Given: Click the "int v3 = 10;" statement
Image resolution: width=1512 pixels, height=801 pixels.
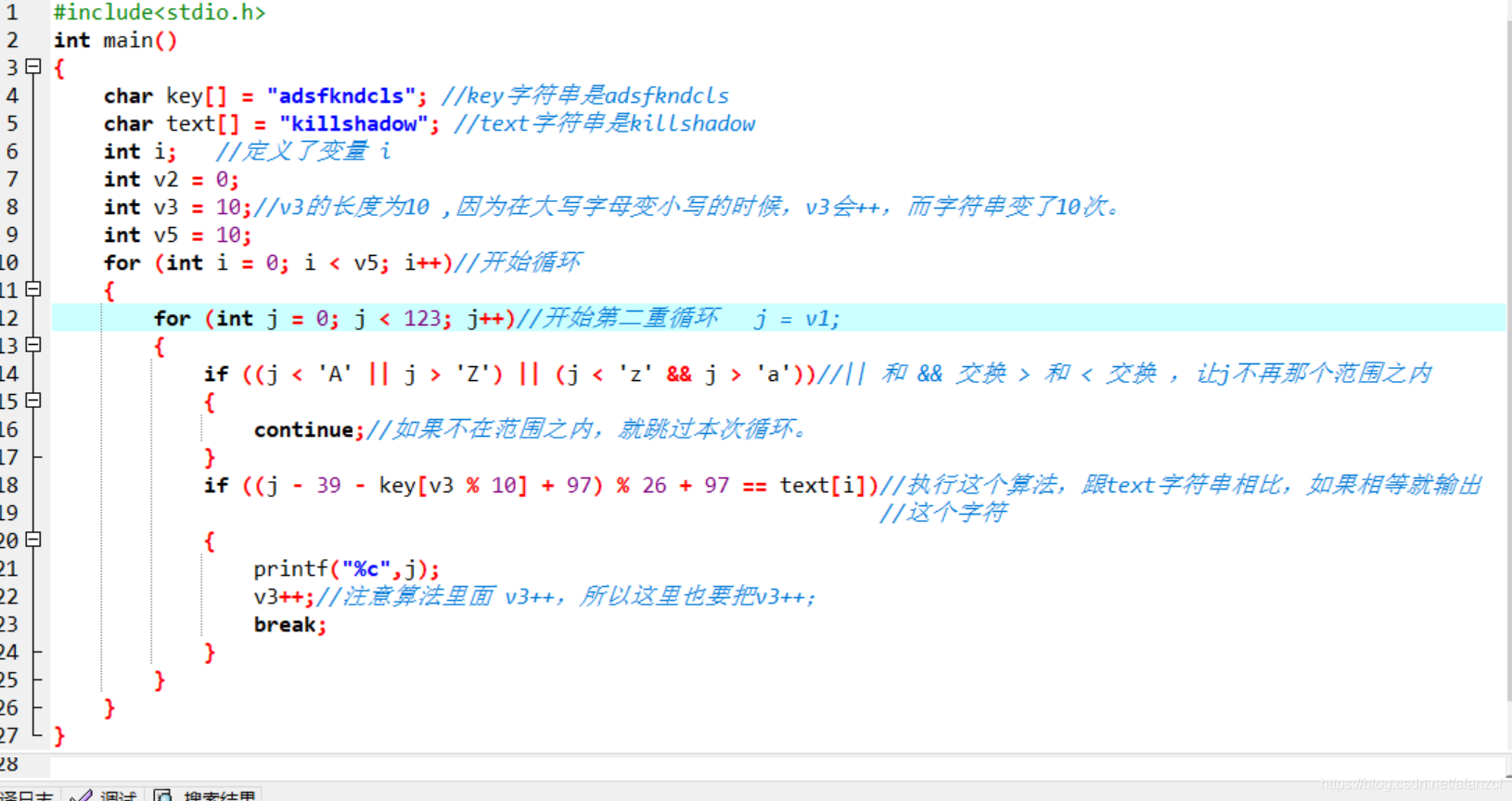Looking at the screenshot, I should [178, 208].
